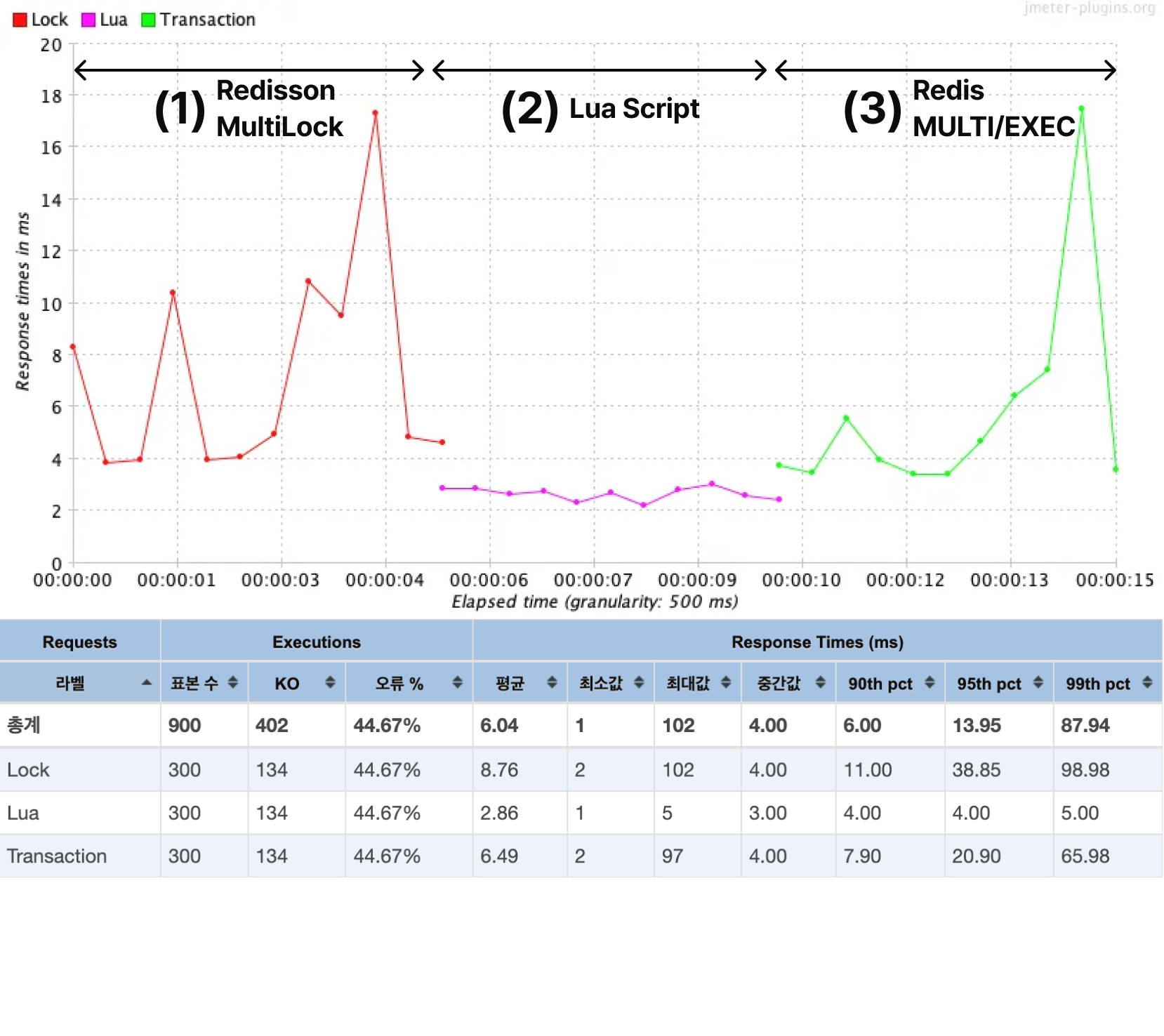Click the Lock legend label
Screen dimensions: 1164x1036
point(49,20)
